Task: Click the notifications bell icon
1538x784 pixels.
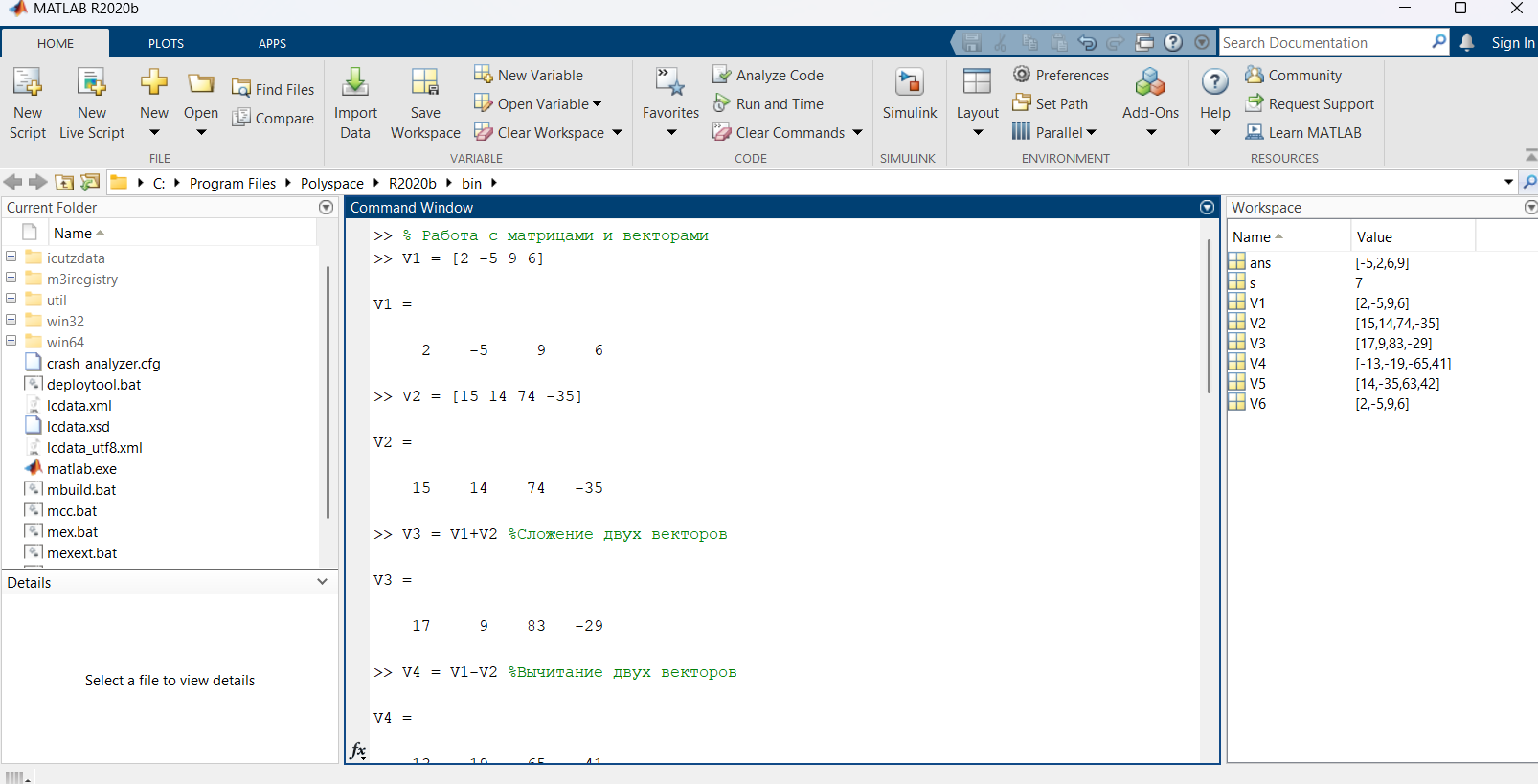Action: (x=1467, y=42)
